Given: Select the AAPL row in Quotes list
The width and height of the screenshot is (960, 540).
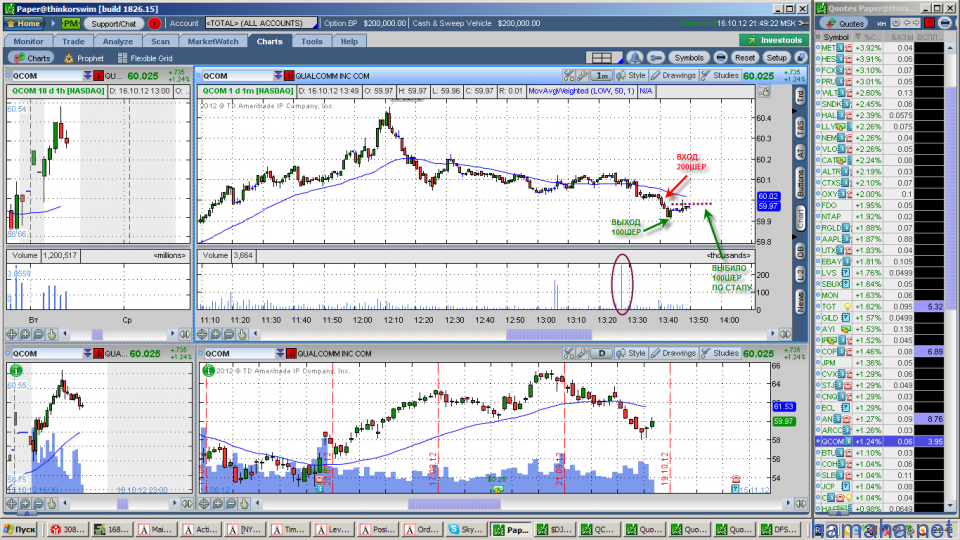Looking at the screenshot, I should (x=879, y=239).
